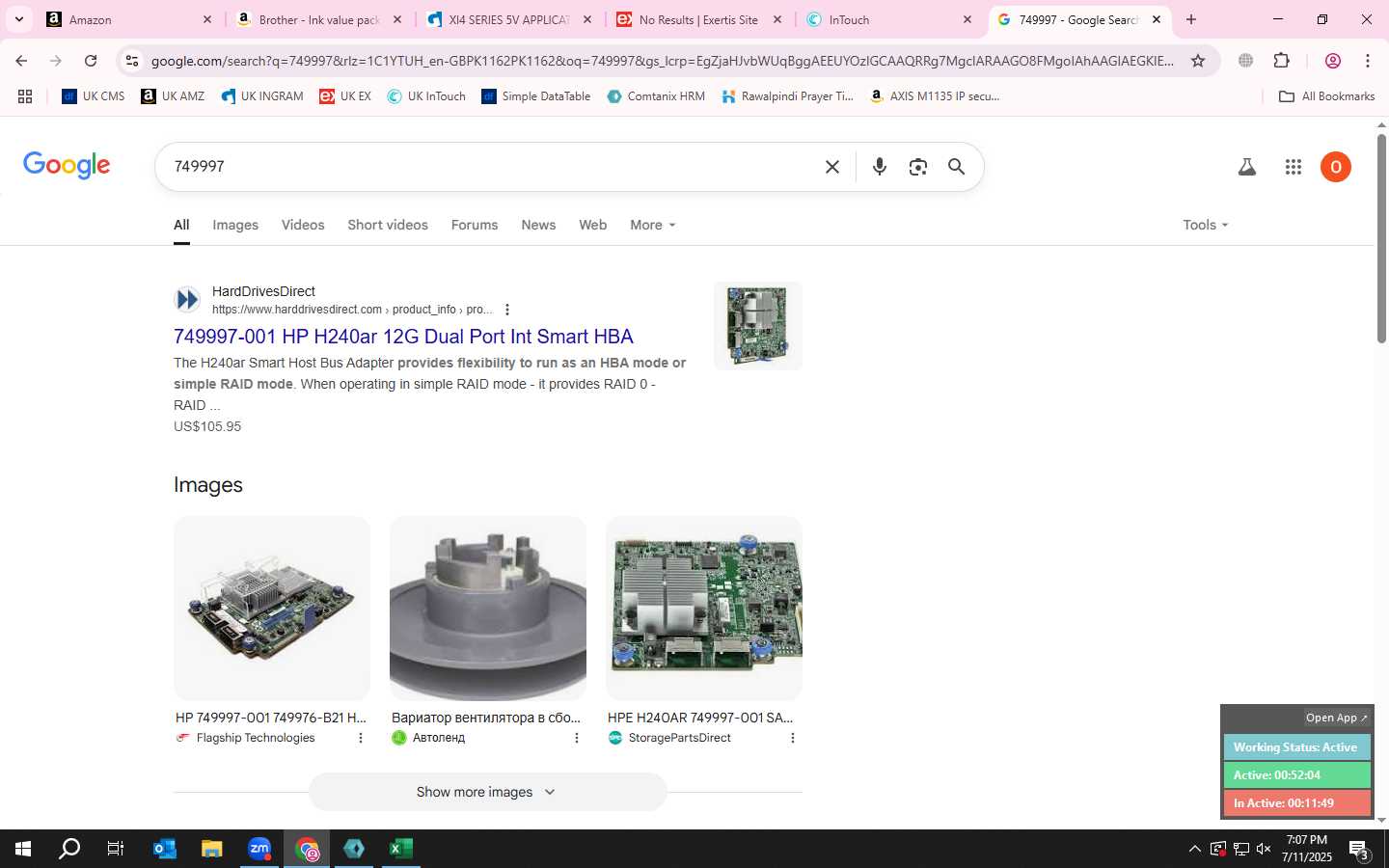Image resolution: width=1389 pixels, height=868 pixels.
Task: Open Task View on taskbar
Action: (116, 849)
